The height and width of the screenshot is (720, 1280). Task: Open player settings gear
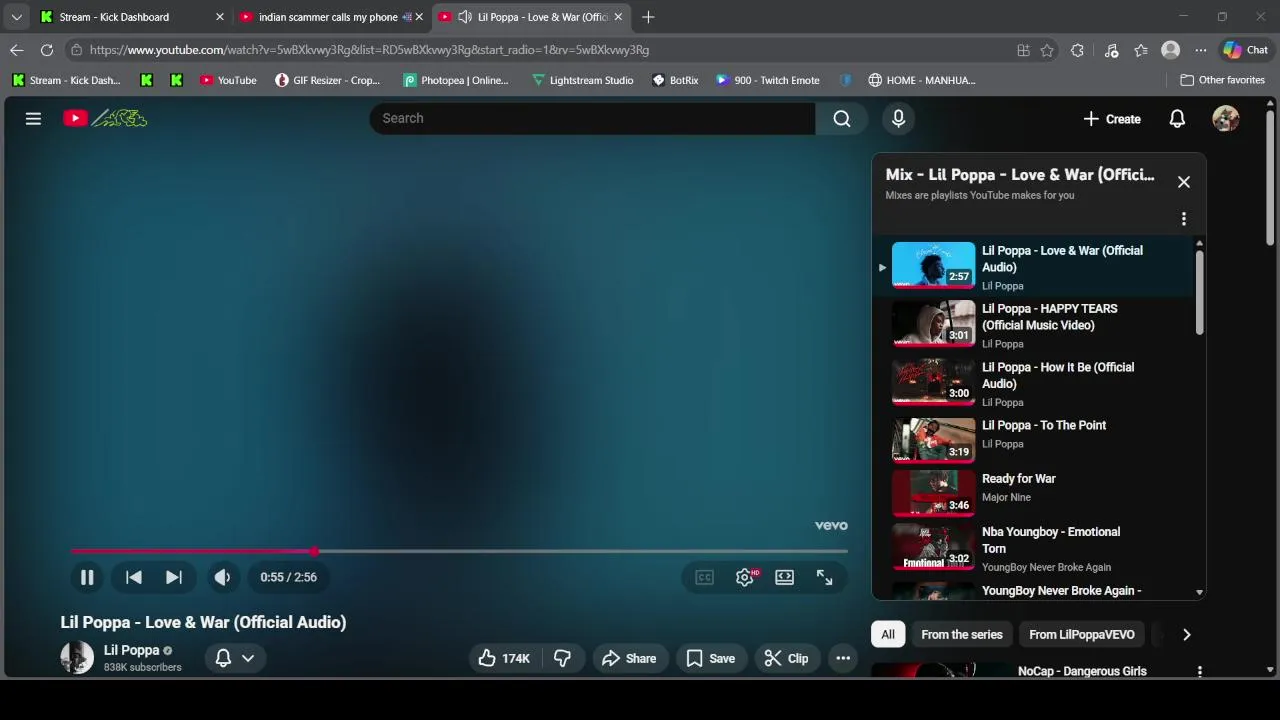point(745,577)
